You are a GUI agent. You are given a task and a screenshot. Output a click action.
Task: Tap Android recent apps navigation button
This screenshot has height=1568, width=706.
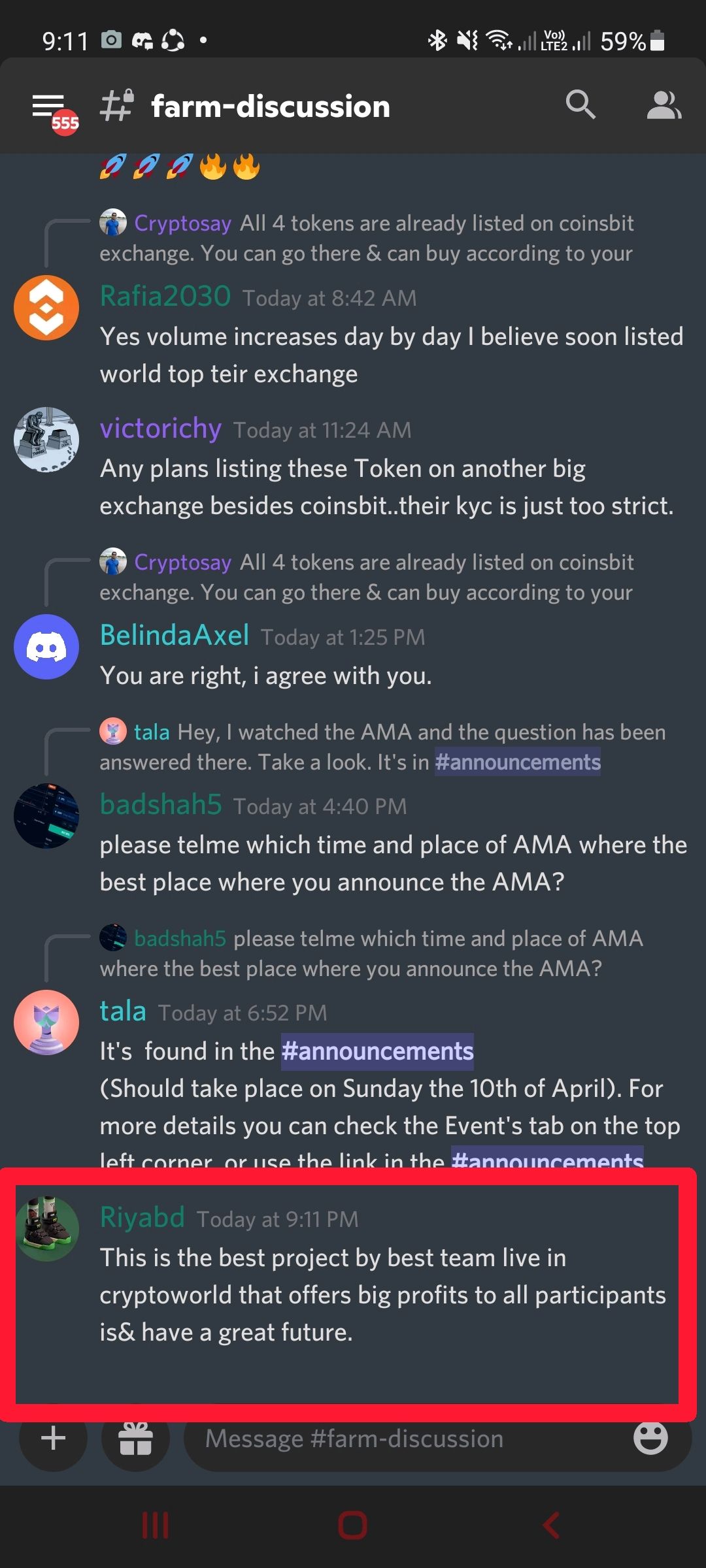(156, 1526)
